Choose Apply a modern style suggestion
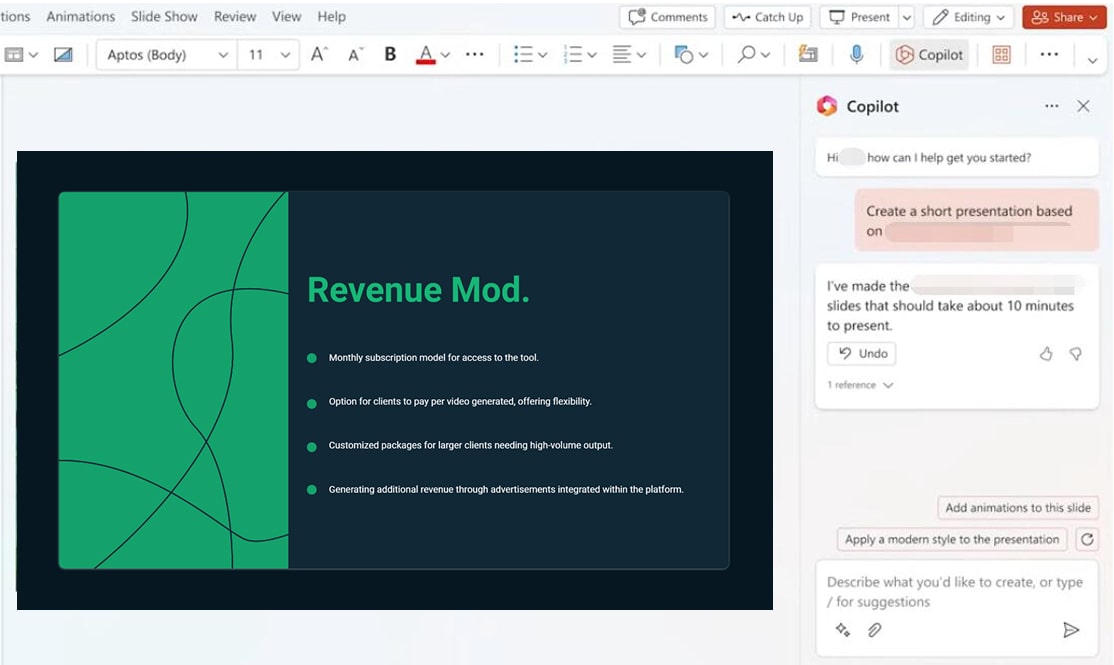Image resolution: width=1114 pixels, height=665 pixels. [952, 539]
